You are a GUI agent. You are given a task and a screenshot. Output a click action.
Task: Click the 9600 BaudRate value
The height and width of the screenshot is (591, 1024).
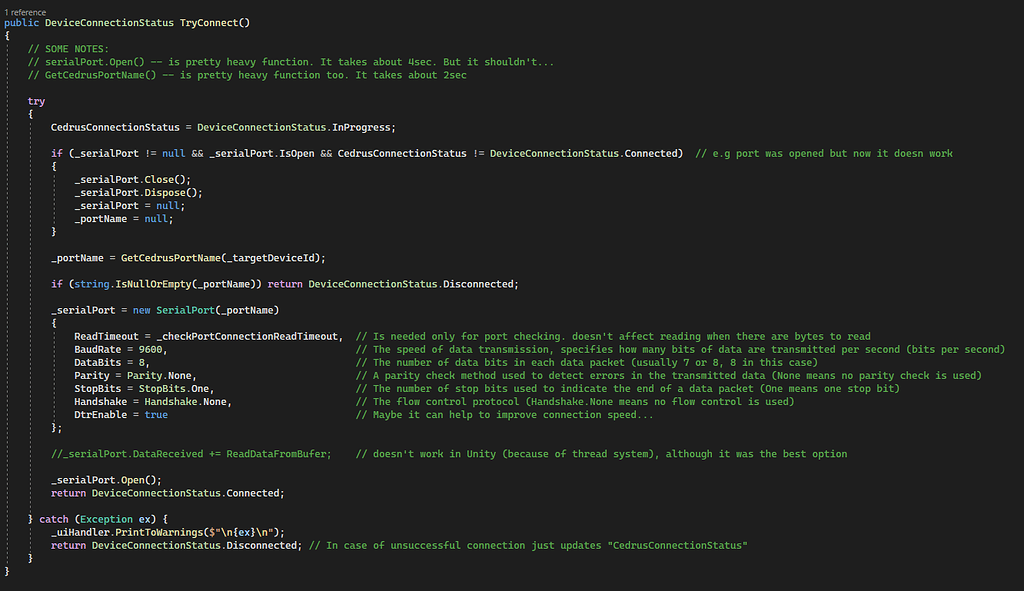click(152, 349)
